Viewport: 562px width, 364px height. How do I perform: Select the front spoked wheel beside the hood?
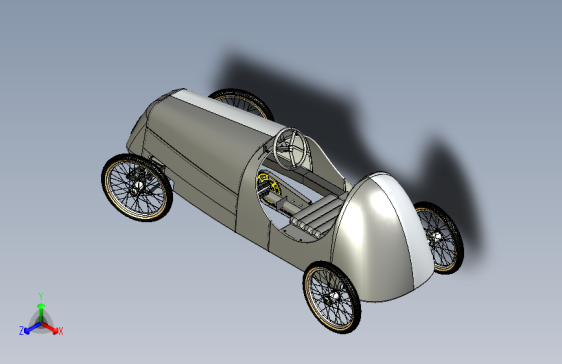tap(137, 187)
